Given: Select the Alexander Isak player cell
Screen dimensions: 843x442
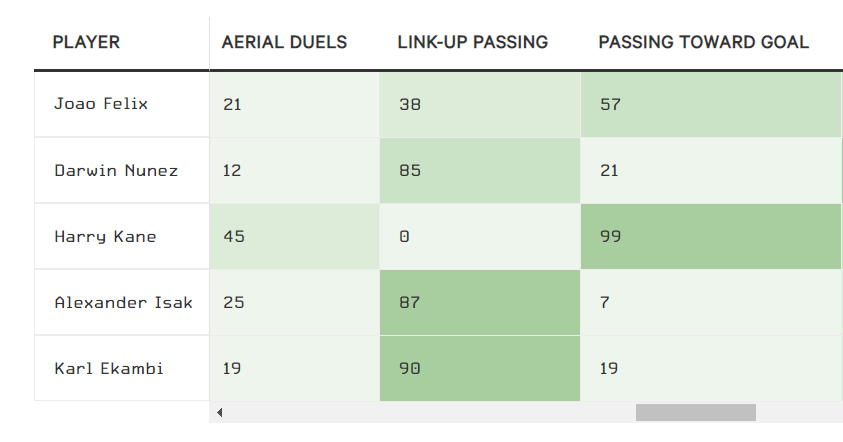Looking at the screenshot, I should pos(122,302).
